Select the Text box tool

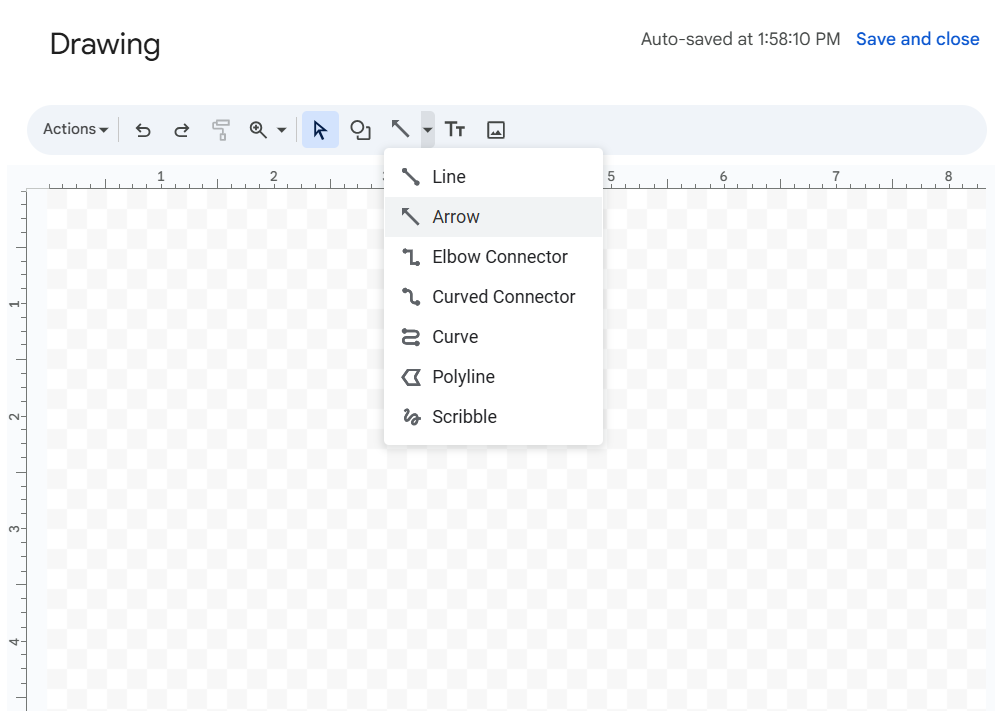click(455, 130)
